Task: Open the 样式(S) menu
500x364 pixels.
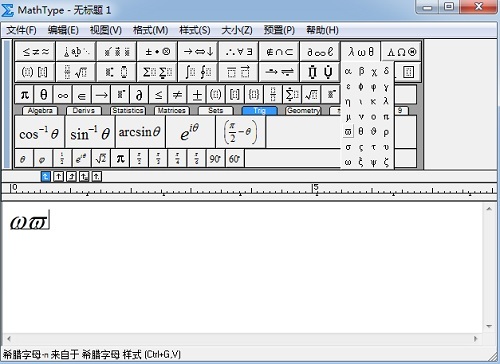Action: point(195,30)
